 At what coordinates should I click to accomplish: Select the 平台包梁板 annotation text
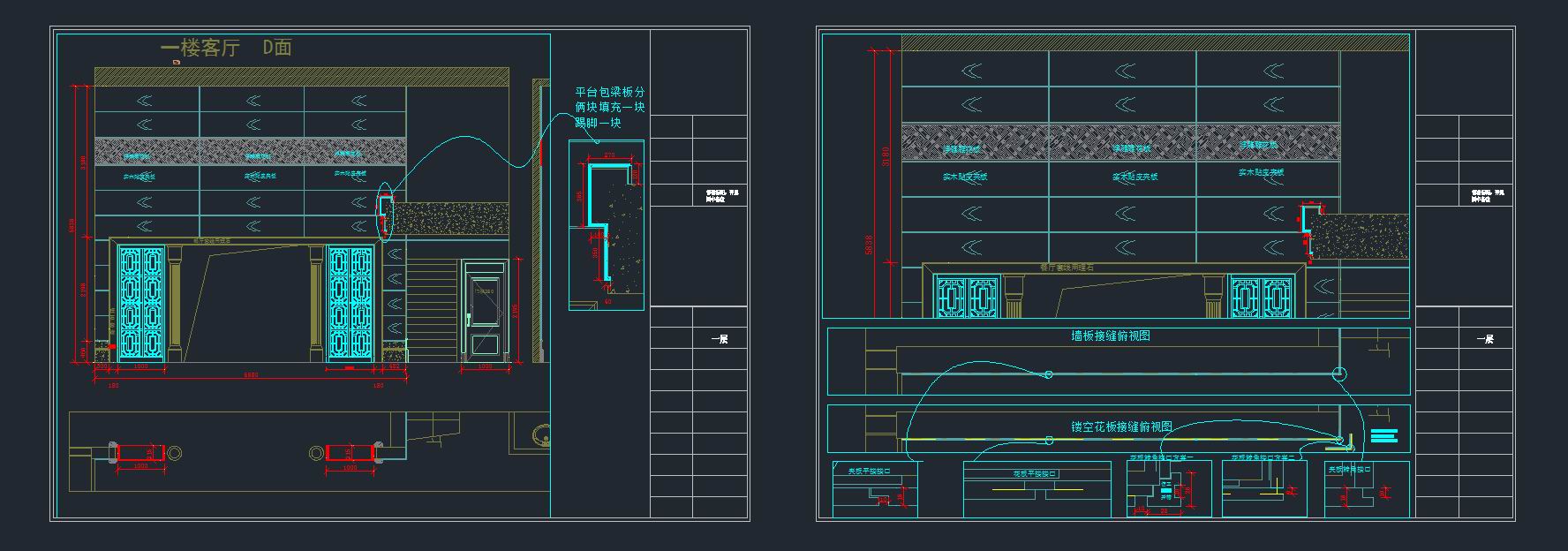click(x=609, y=107)
